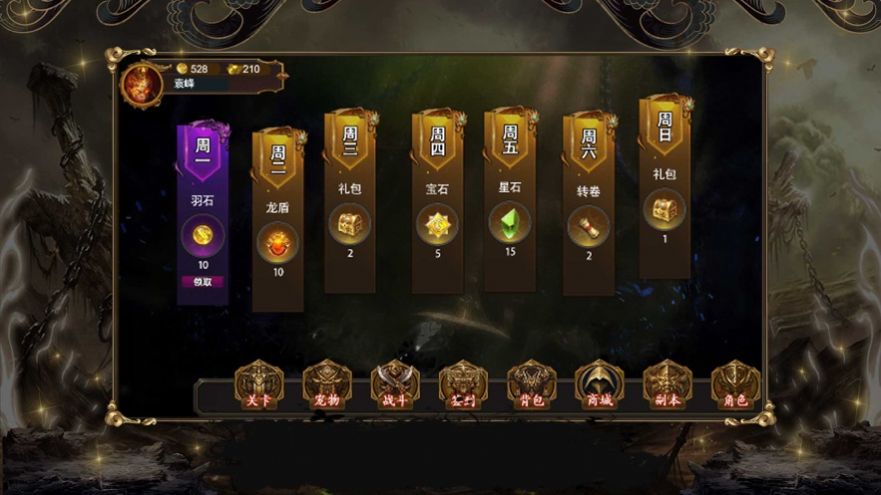881x495 pixels.
Task: Open the 商城 shop icon
Action: click(599, 384)
